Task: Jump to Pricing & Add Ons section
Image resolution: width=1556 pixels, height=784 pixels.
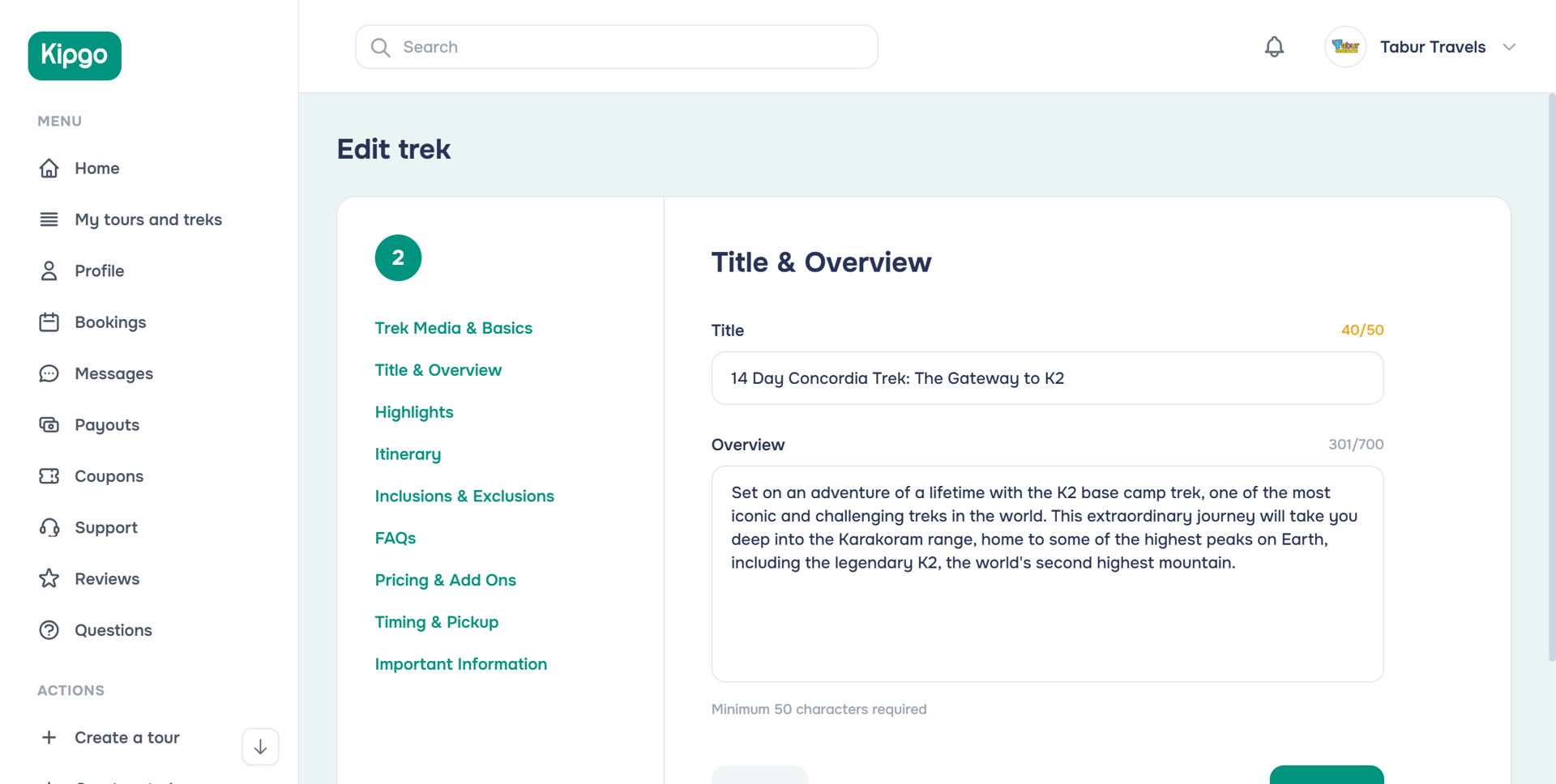Action: pos(445,580)
